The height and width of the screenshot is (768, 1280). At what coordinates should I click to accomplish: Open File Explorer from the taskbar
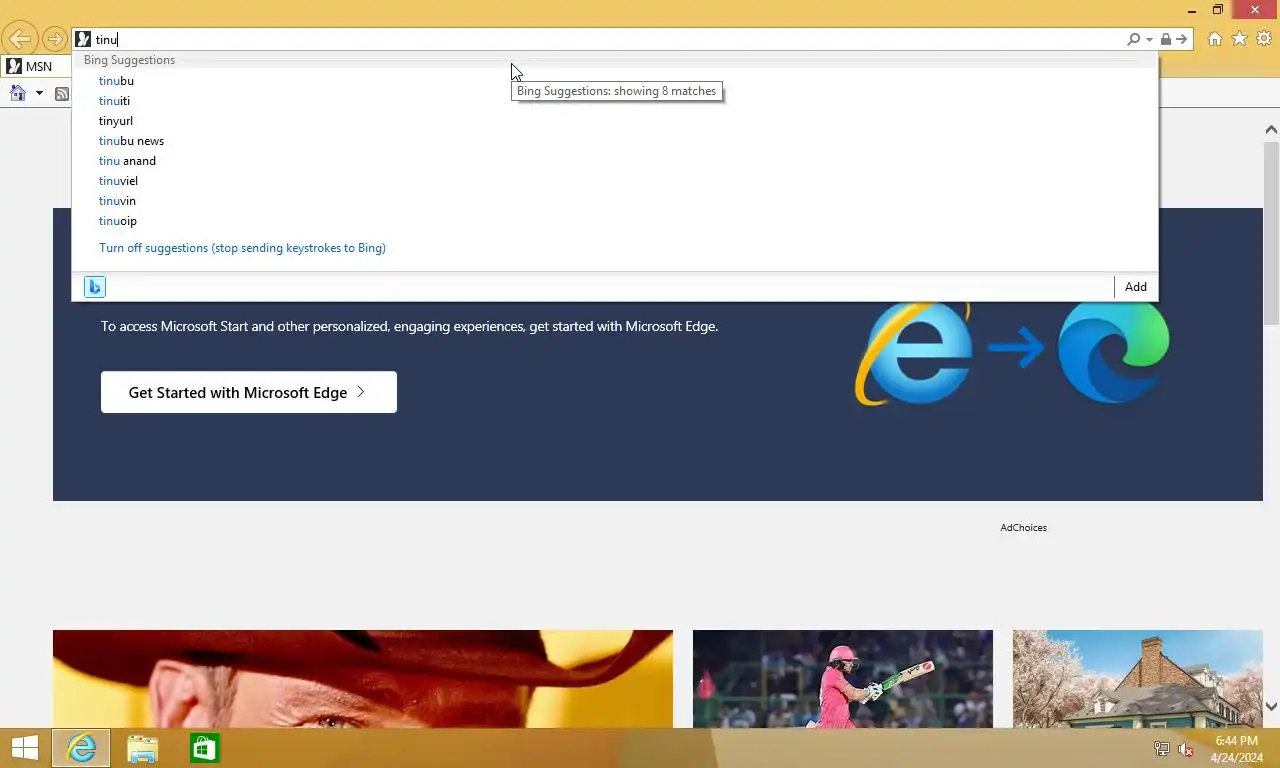(x=142, y=748)
